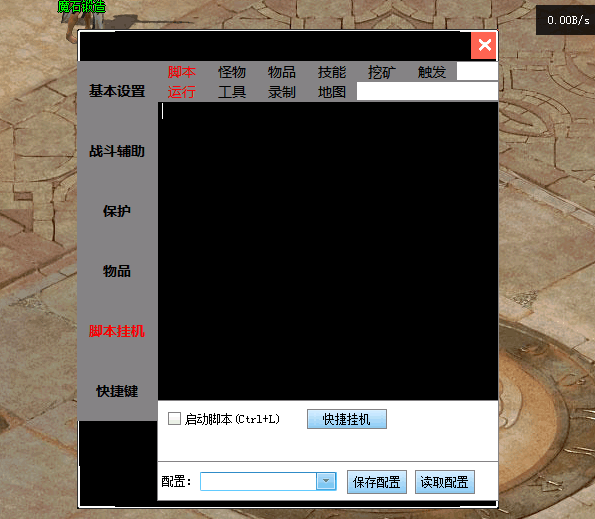Open the 快捷键 sidebar section
The width and height of the screenshot is (595, 519).
pyautogui.click(x=117, y=391)
